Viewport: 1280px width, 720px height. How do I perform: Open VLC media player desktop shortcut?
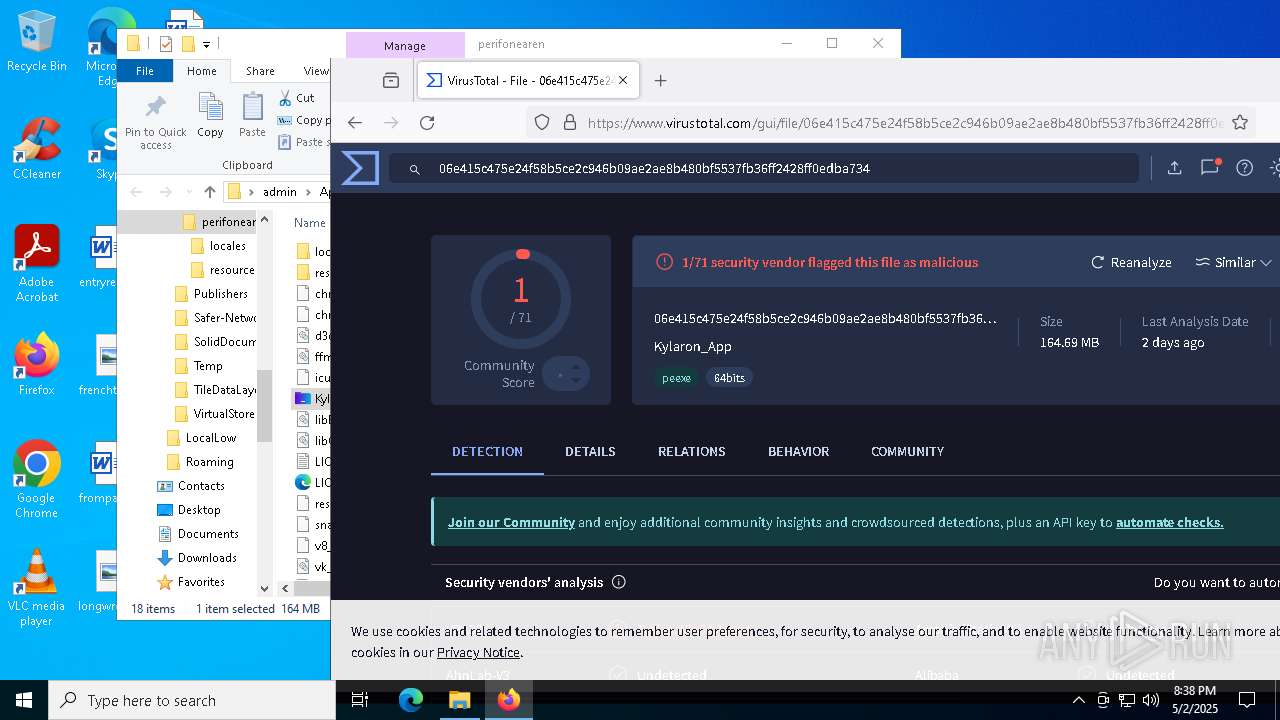[36, 587]
